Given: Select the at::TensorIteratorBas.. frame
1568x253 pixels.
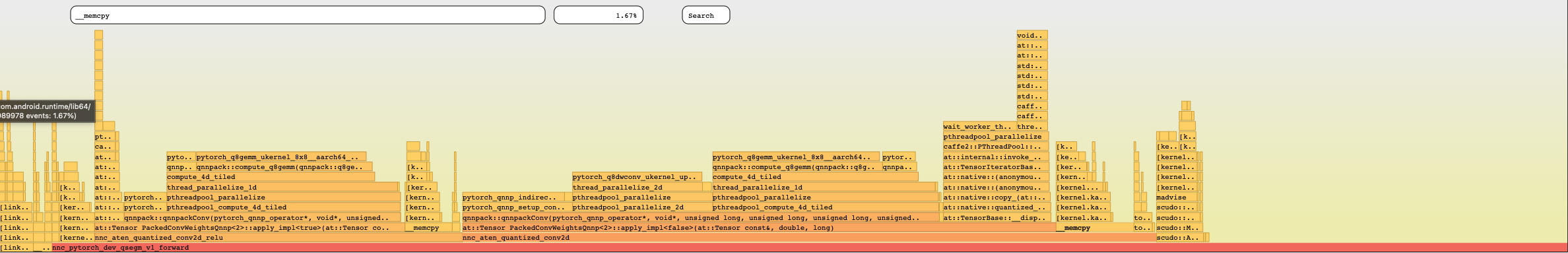Looking at the screenshot, I should pos(995,167).
